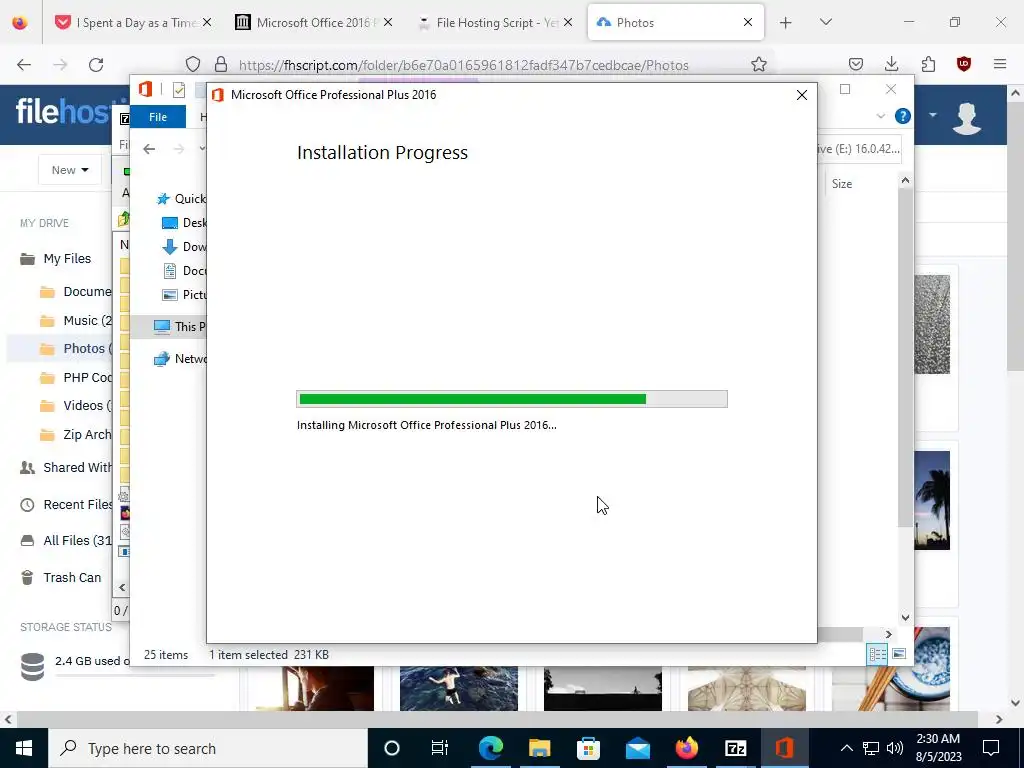The height and width of the screenshot is (768, 1024).
Task: Launch Microsoft Edge from taskbar
Action: tap(490, 748)
